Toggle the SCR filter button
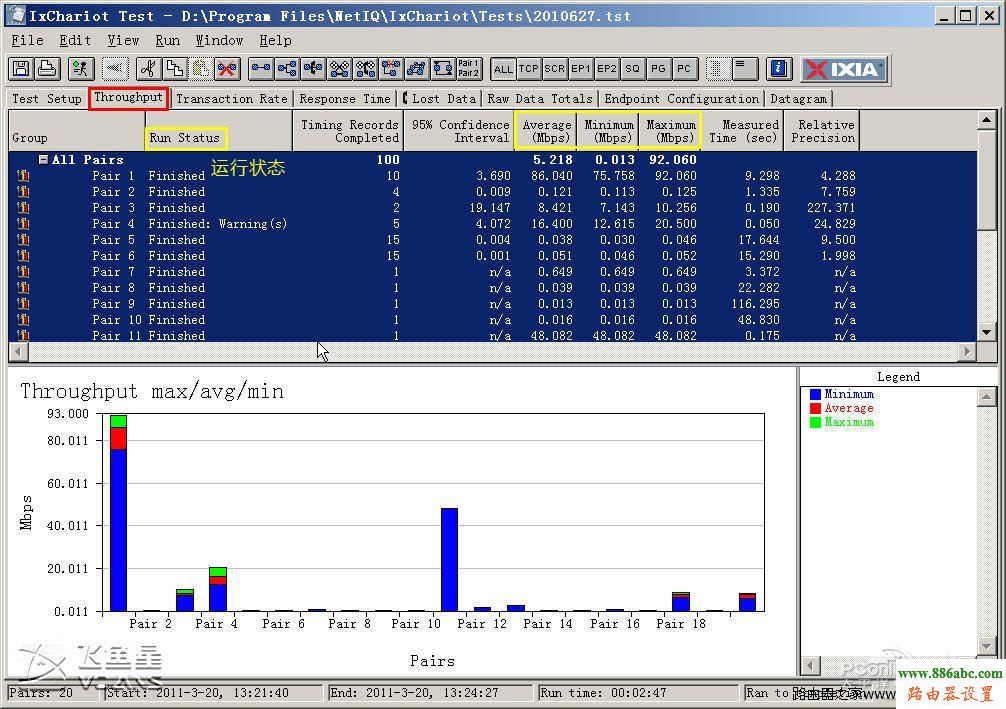The height and width of the screenshot is (709, 1006). (x=554, y=69)
